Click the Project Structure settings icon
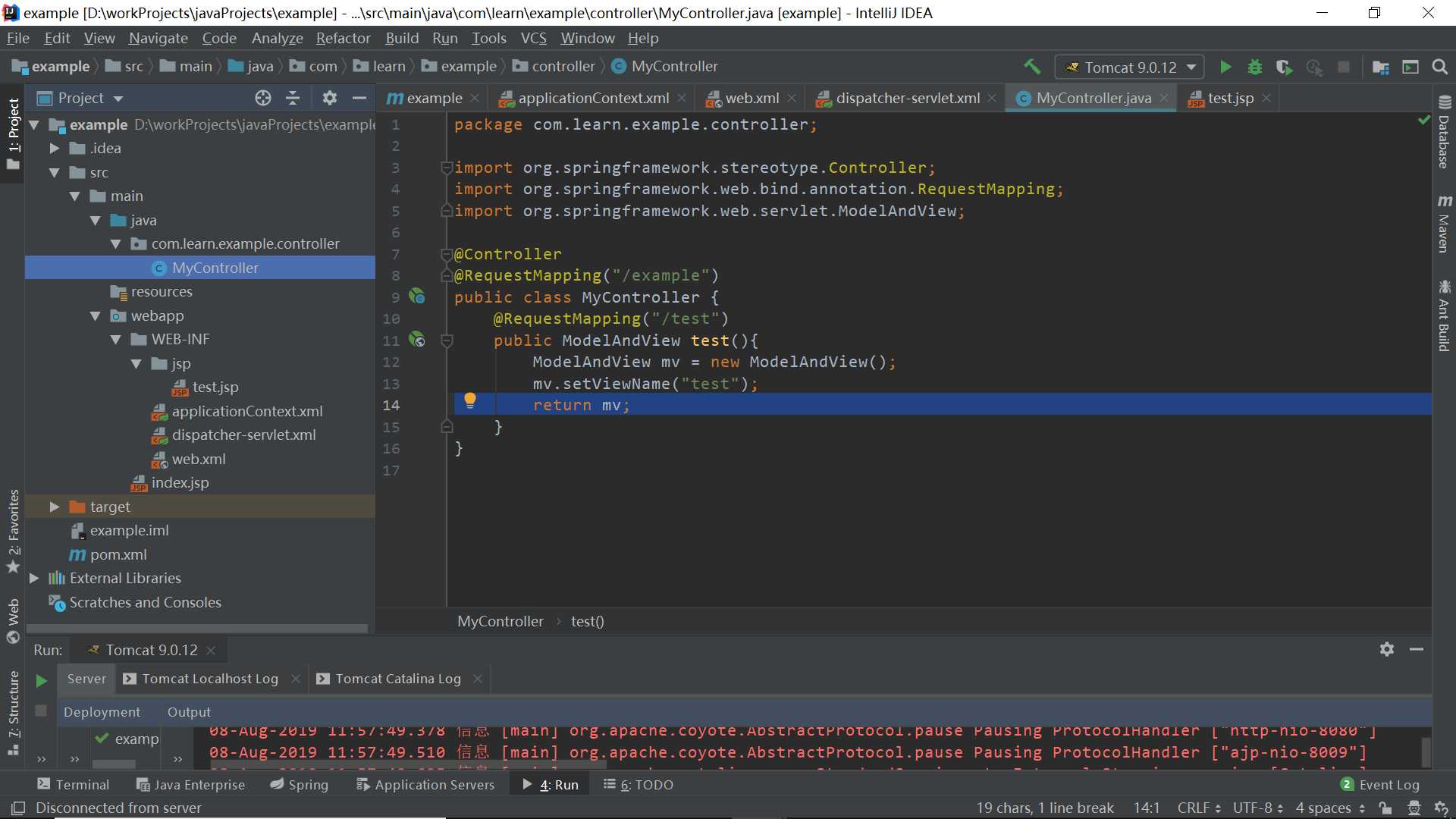 pos(1382,67)
